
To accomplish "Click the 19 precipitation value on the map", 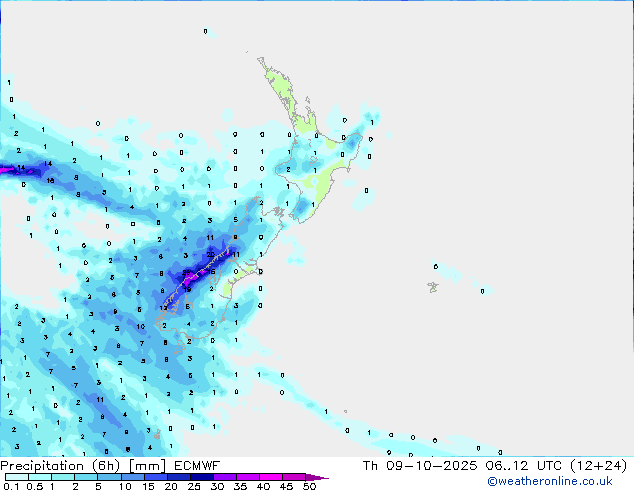I will pyautogui.click(x=187, y=289).
